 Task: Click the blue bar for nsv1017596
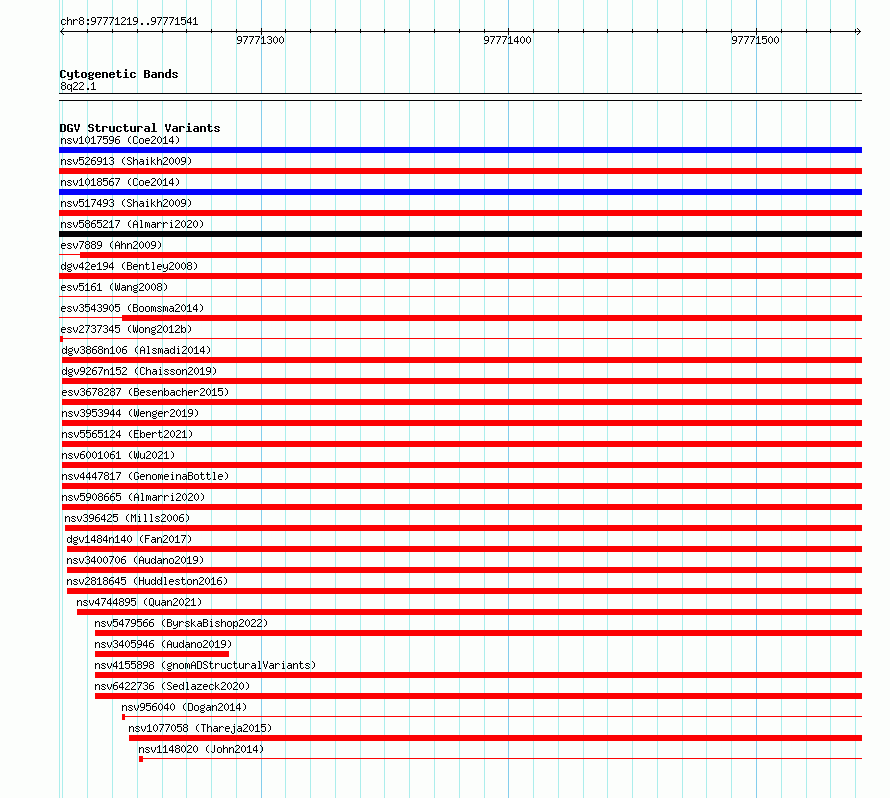[x=460, y=150]
